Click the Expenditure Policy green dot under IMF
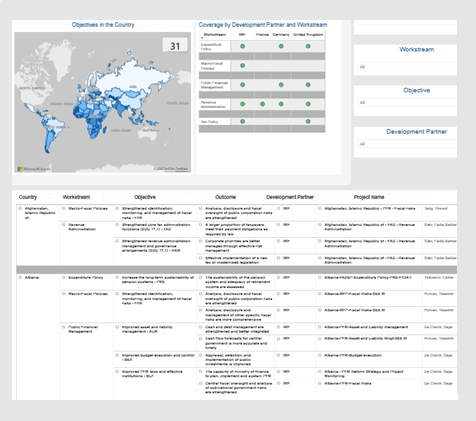Image resolution: width=476 pixels, height=421 pixels. pyautogui.click(x=242, y=46)
